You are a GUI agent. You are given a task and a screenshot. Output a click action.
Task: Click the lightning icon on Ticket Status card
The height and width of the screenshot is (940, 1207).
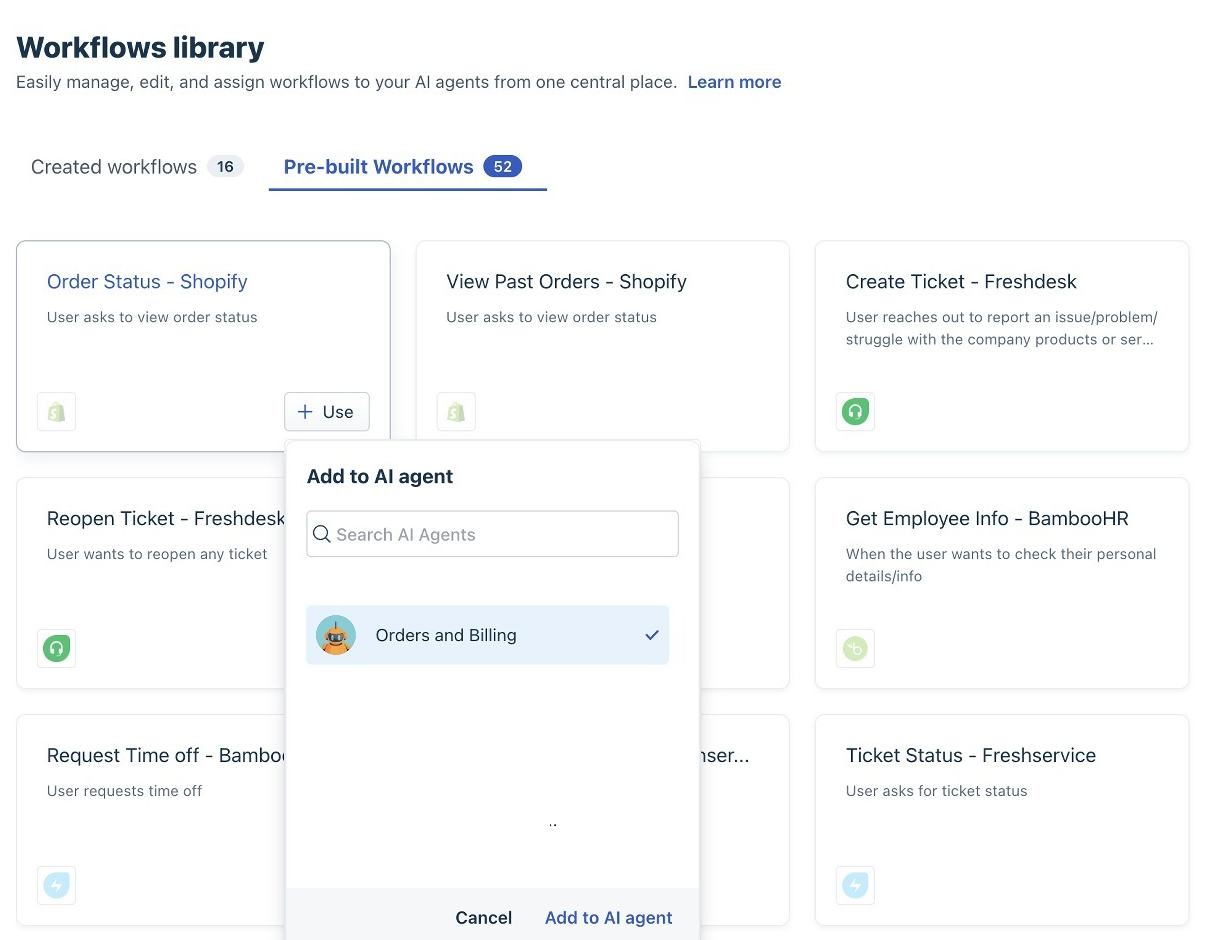pyautogui.click(x=855, y=885)
